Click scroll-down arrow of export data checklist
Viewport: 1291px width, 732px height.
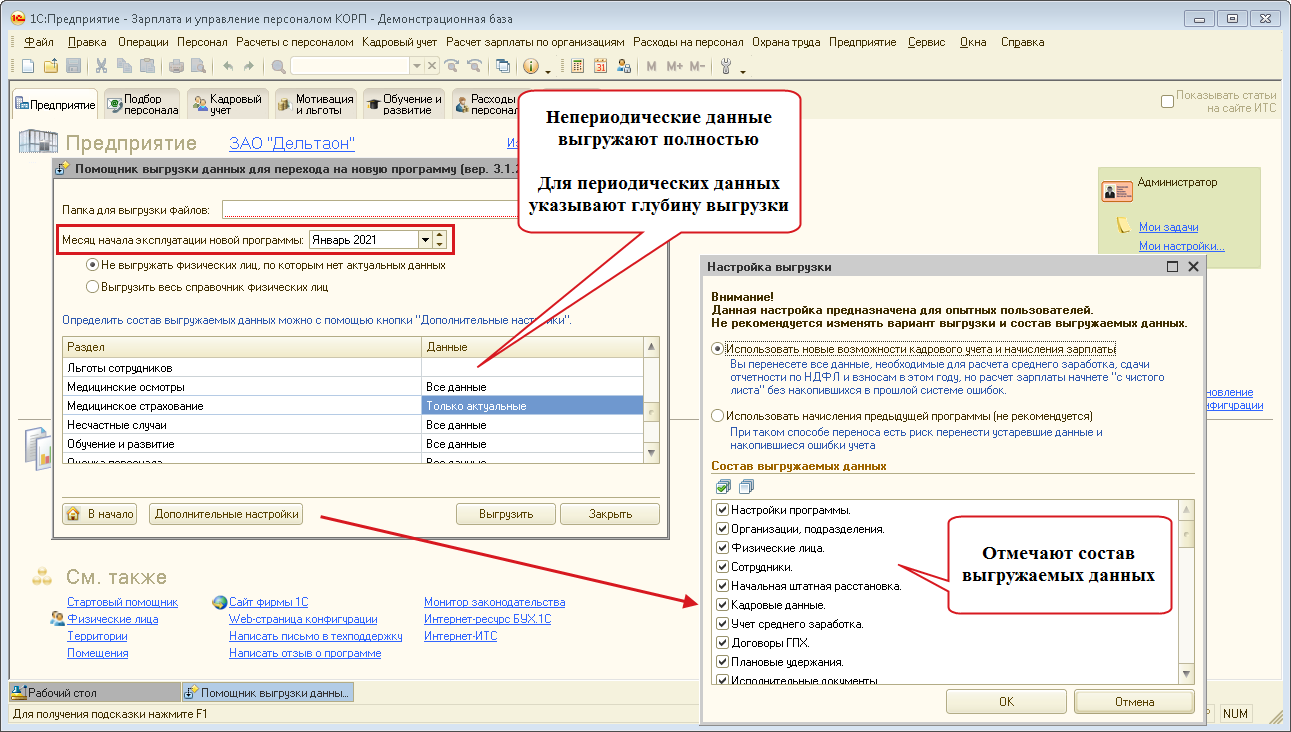click(x=1187, y=674)
